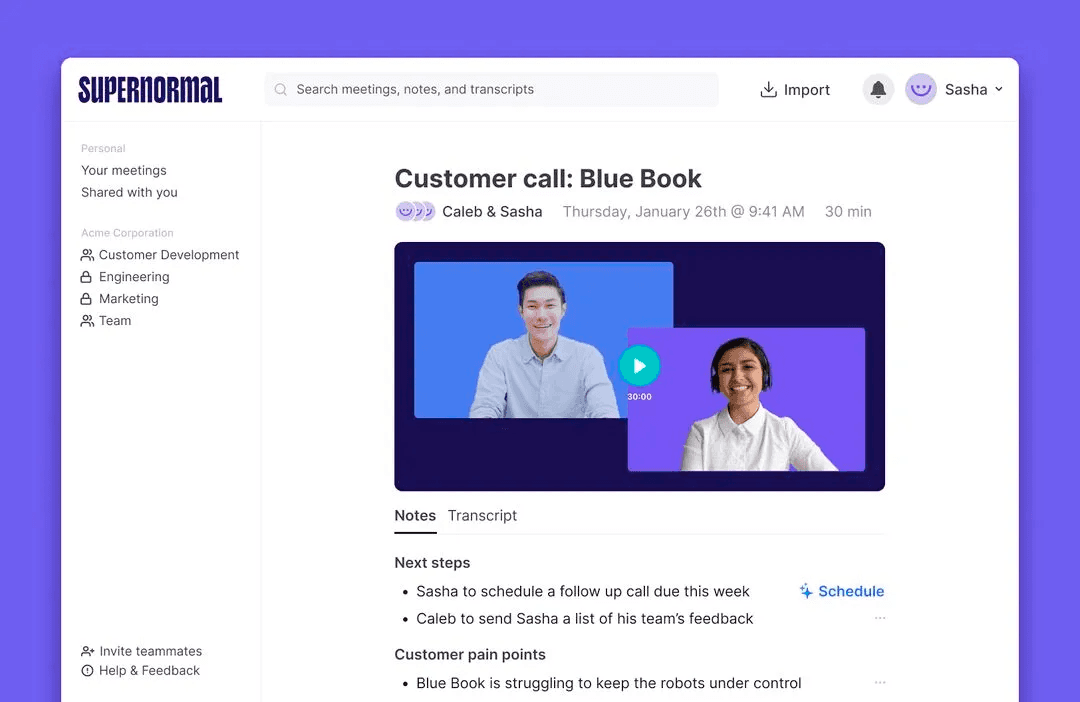
Task: Click the Customer call: Blue Book title
Action: [548, 178]
